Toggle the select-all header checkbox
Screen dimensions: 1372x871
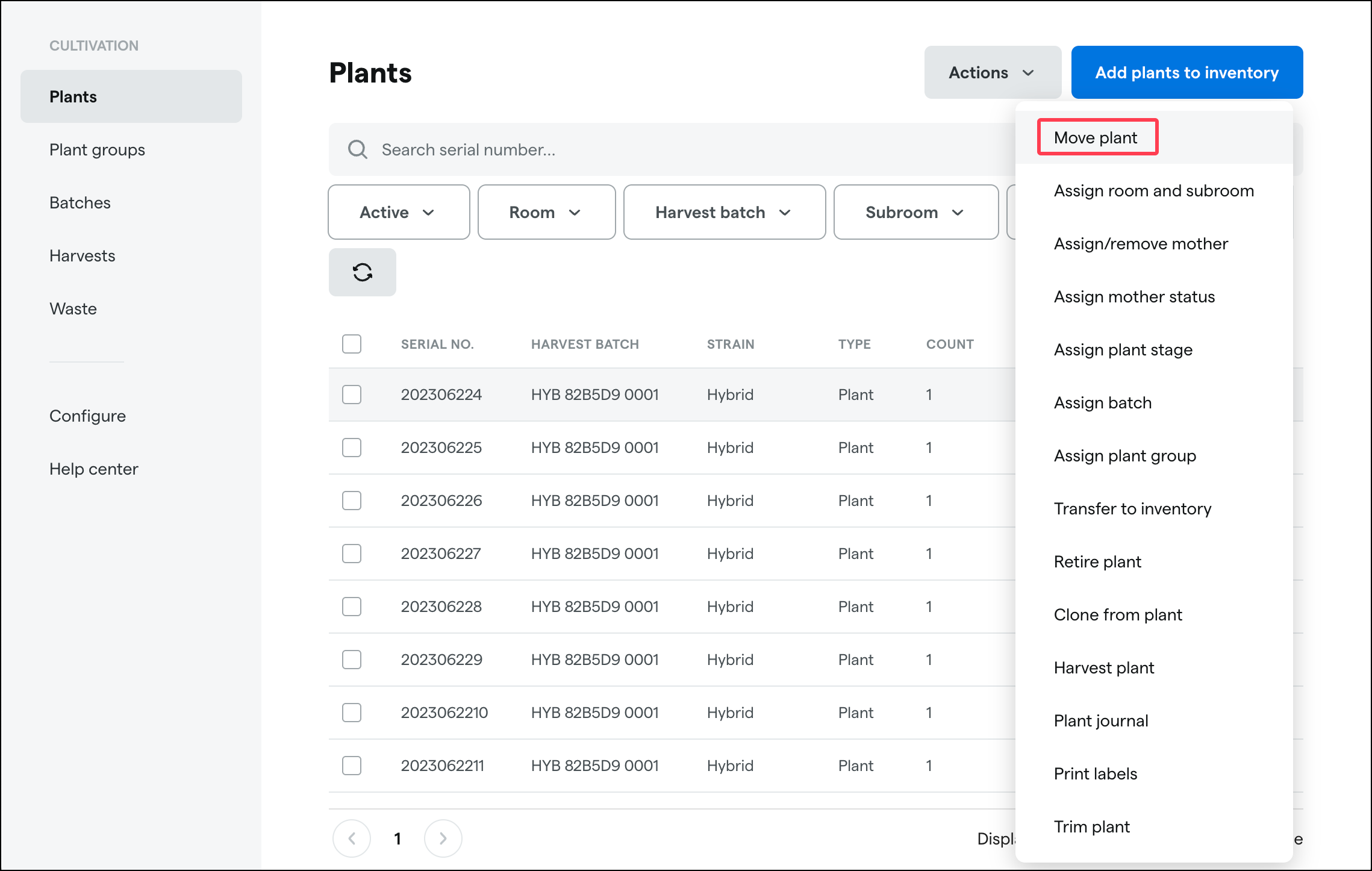352,344
